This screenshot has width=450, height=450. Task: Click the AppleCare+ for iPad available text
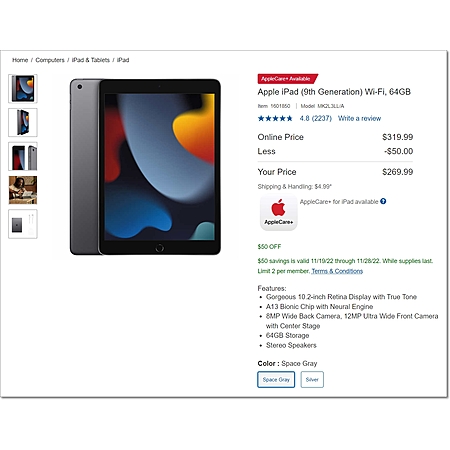[339, 202]
